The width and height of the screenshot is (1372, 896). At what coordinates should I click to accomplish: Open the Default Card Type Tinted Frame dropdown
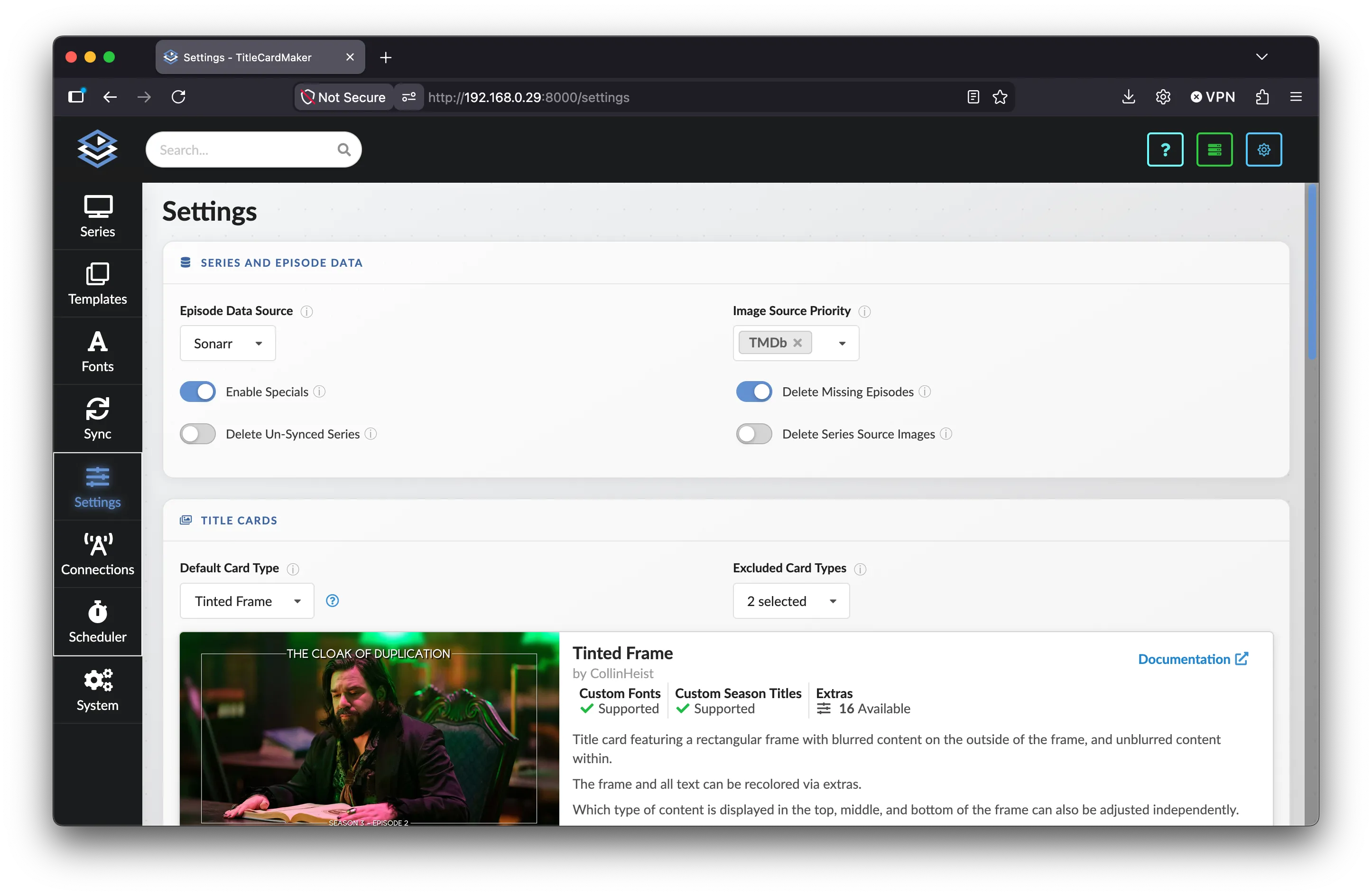(x=247, y=601)
